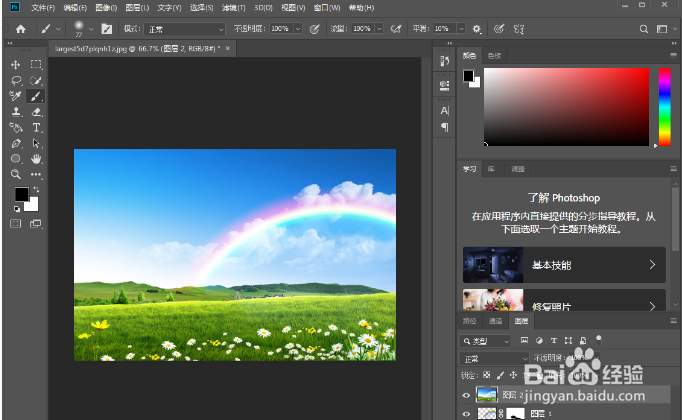Select the Pen tool
The image size is (682, 420).
coord(16,143)
